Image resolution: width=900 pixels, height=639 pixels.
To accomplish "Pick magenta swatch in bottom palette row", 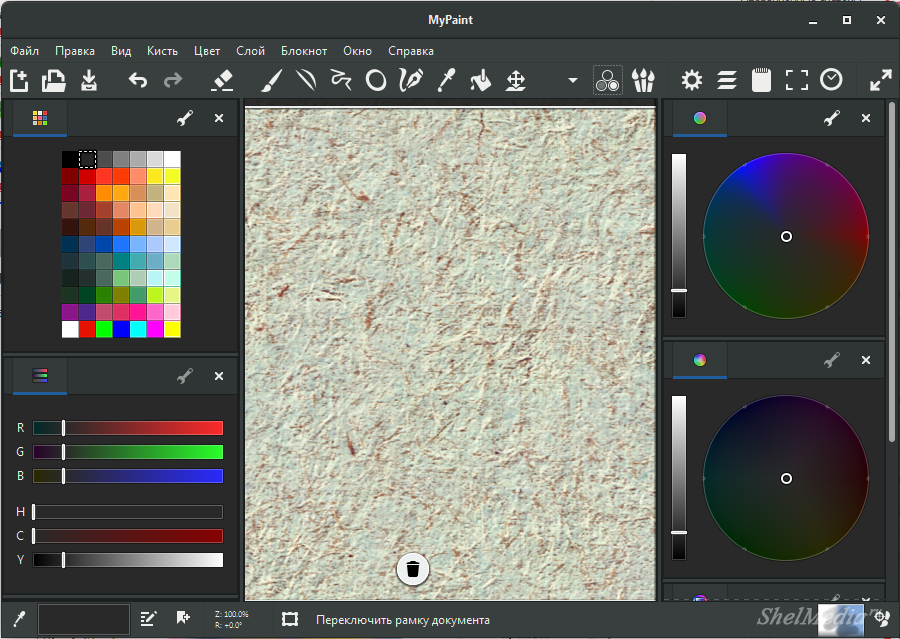I will click(155, 330).
